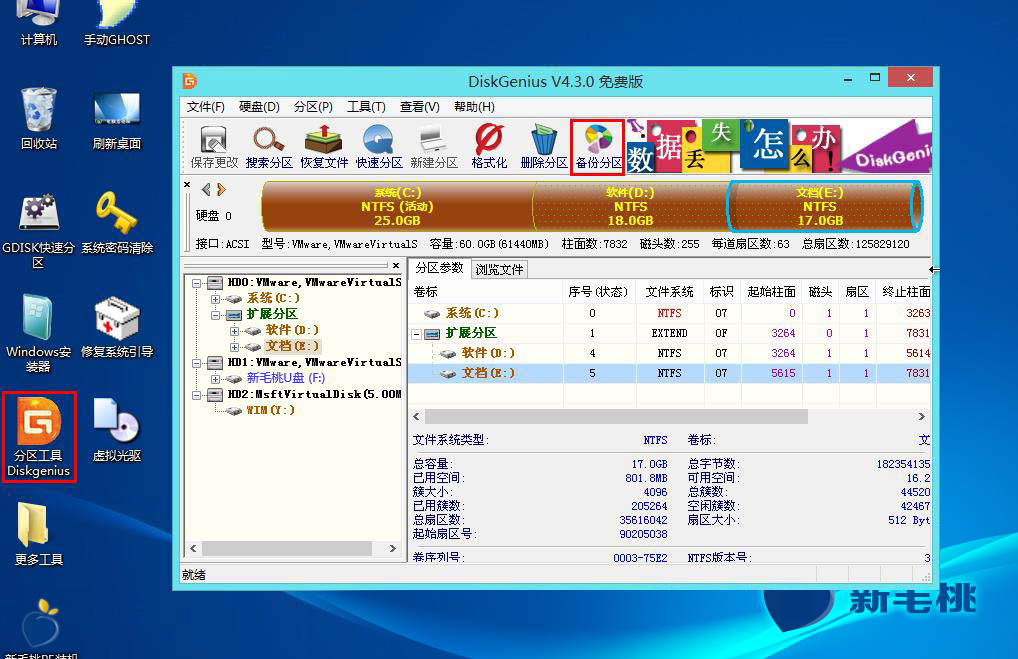
Task: Select the 更多工具 folder icon
Action: [x=38, y=534]
